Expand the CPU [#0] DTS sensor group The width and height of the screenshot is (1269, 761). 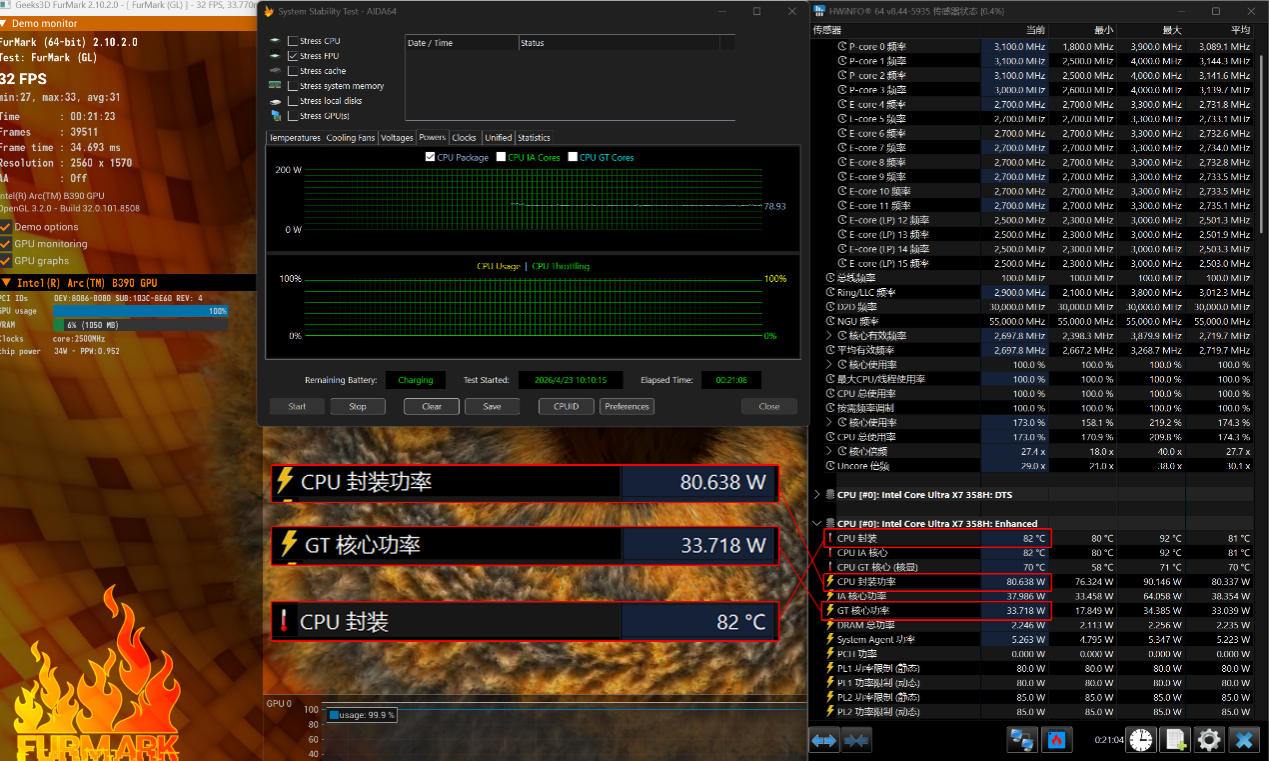817,495
